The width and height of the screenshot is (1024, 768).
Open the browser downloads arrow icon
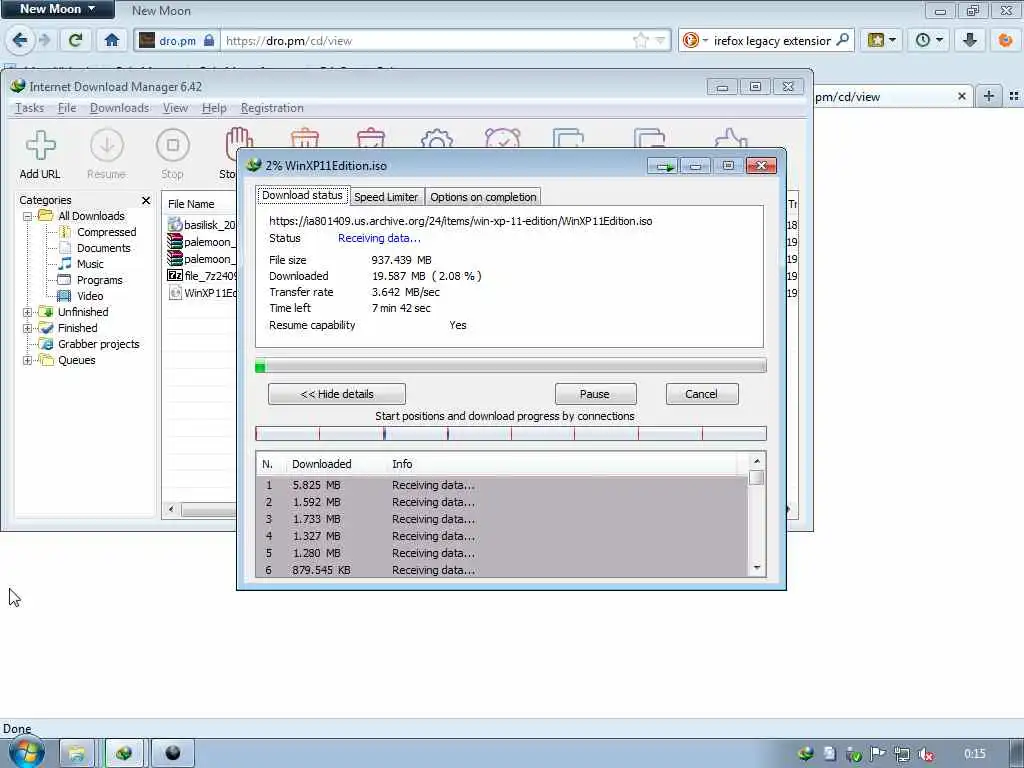(x=970, y=40)
